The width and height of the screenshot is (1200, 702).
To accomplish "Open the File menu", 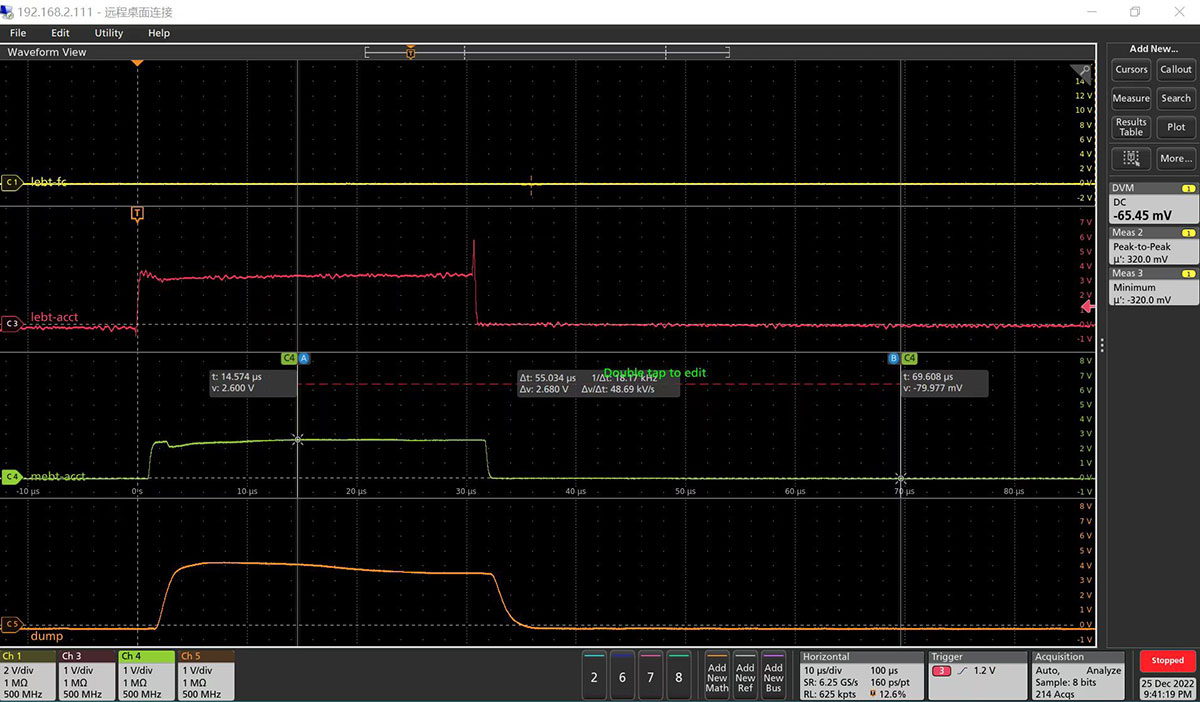I will coord(18,33).
